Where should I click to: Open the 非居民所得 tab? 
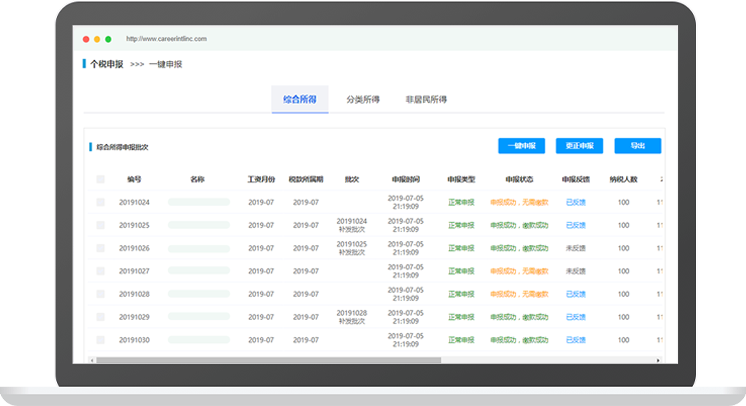(x=426, y=100)
